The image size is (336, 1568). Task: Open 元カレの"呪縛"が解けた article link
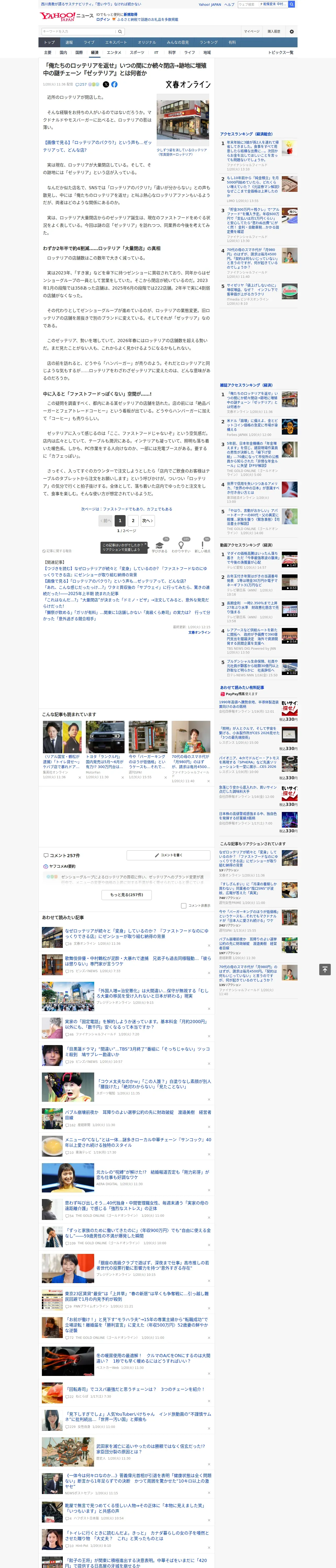pos(153,1174)
